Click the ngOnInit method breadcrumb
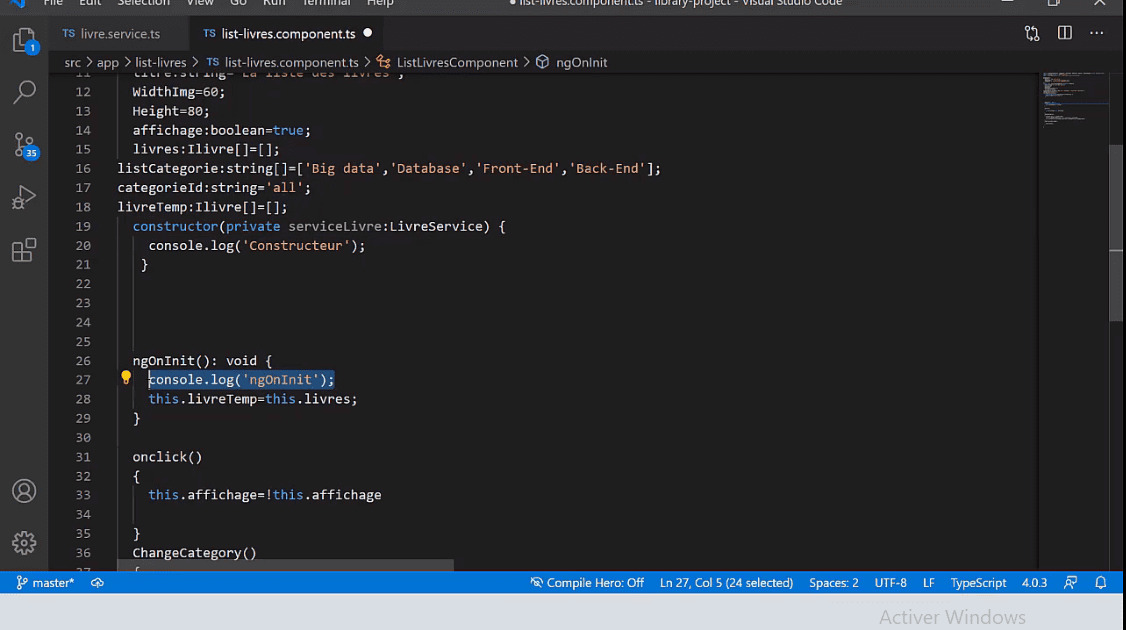 [572, 62]
